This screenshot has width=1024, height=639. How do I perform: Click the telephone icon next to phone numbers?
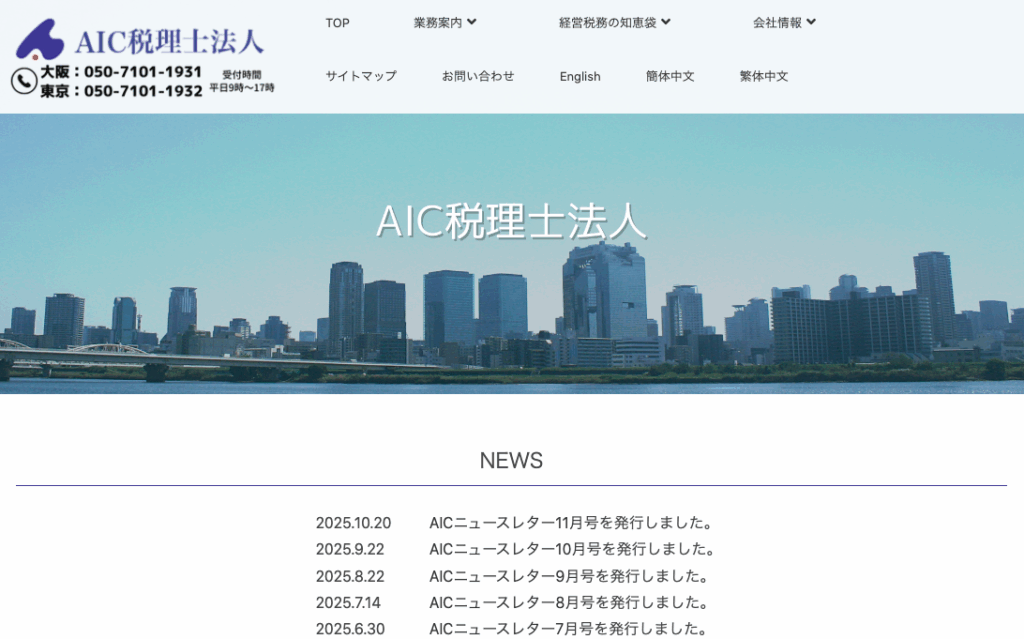point(25,78)
